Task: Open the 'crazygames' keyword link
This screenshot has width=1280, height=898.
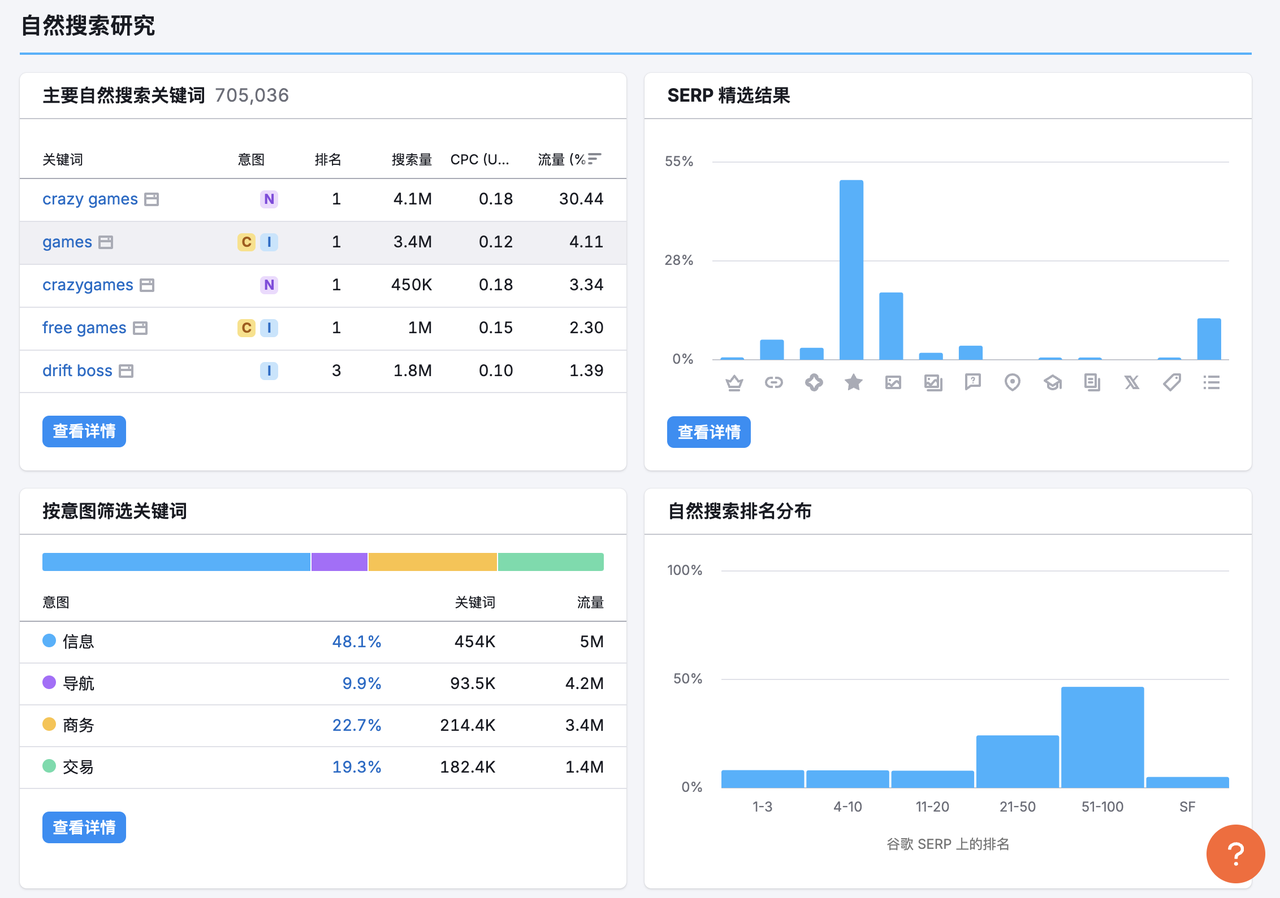Action: point(87,285)
